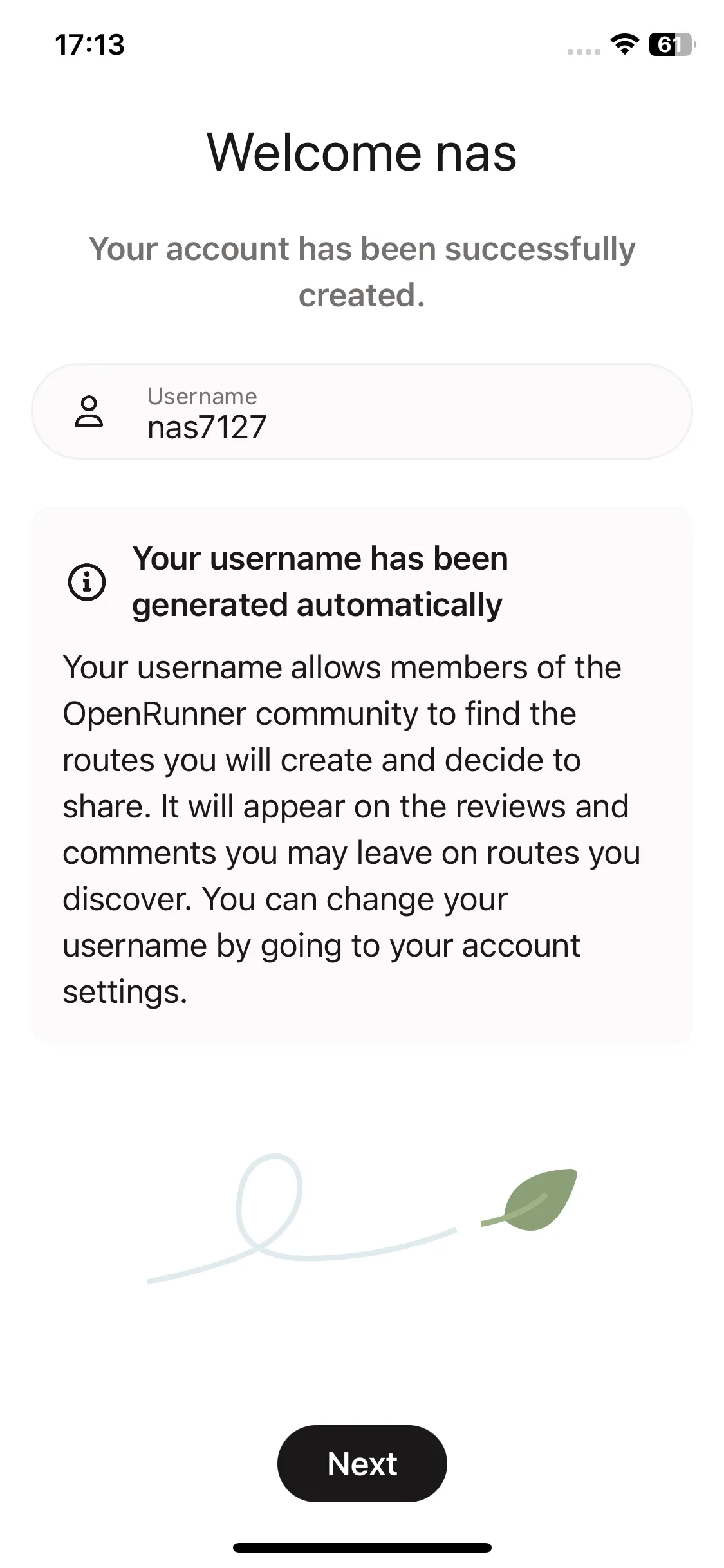Tap the 17:13 clock in status bar

90,44
